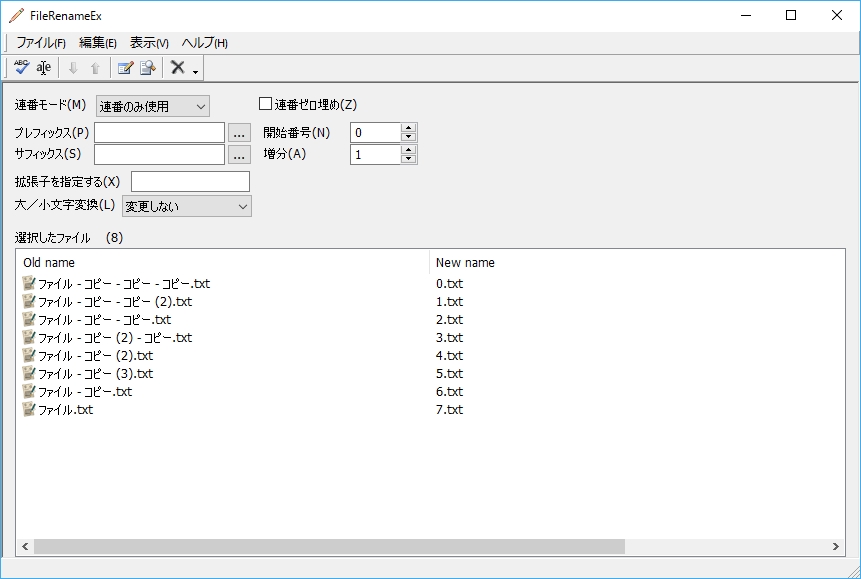Image resolution: width=861 pixels, height=579 pixels.
Task: Click the プレフィックス browse button
Action: 237,131
